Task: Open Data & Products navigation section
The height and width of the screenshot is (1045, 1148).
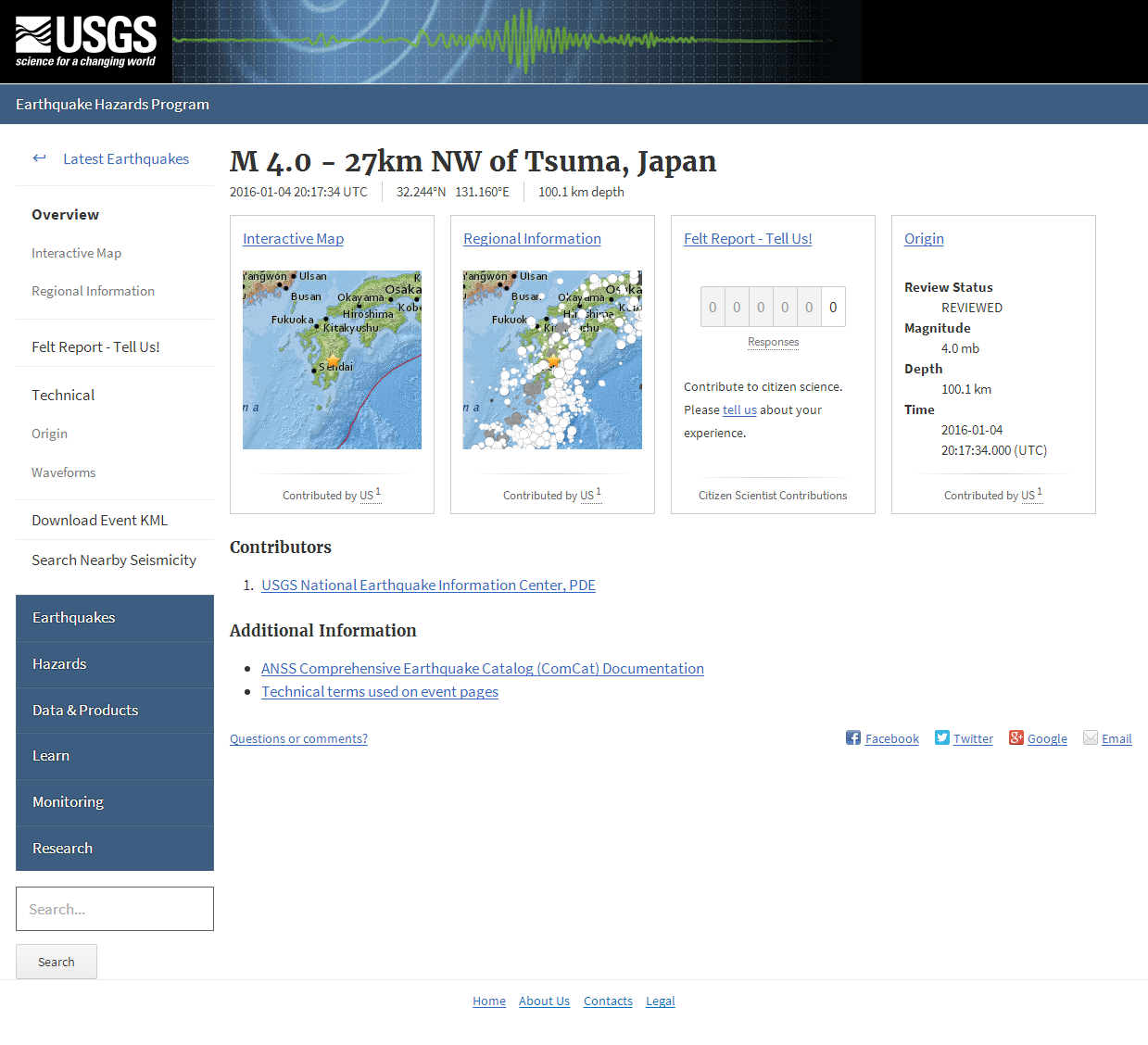Action: [115, 711]
